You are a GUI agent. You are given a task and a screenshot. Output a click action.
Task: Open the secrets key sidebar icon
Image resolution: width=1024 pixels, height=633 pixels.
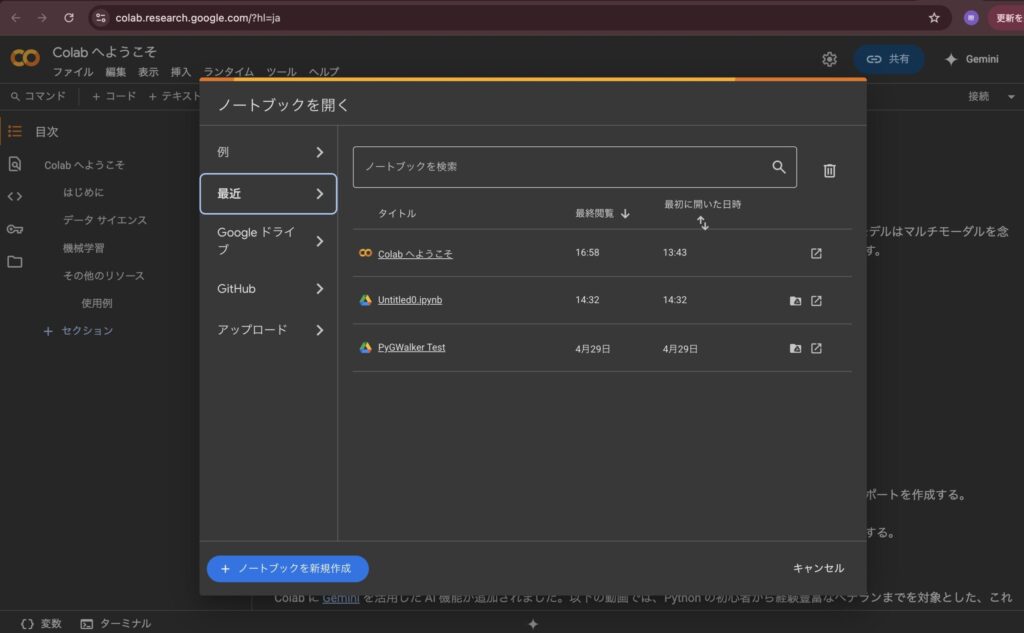pos(15,229)
